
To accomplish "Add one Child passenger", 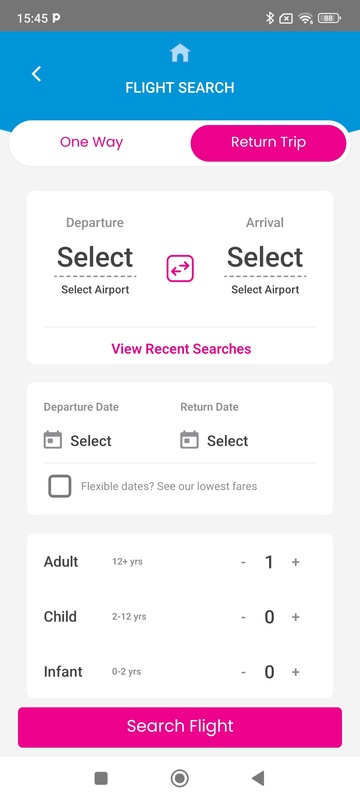I will pyautogui.click(x=295, y=617).
